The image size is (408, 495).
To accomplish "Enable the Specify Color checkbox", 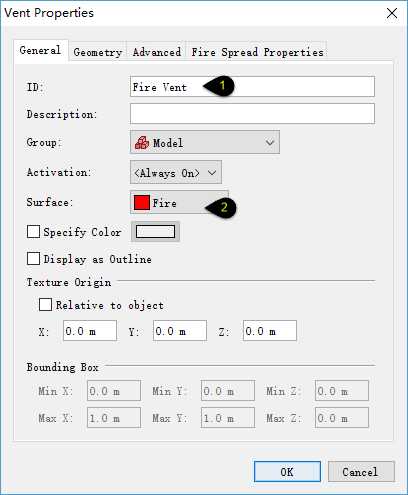I will tap(33, 231).
